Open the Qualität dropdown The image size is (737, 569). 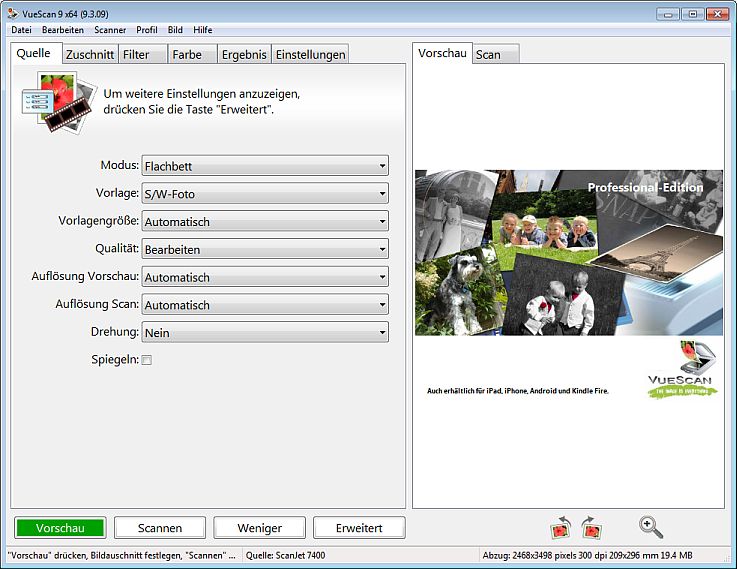(265, 249)
